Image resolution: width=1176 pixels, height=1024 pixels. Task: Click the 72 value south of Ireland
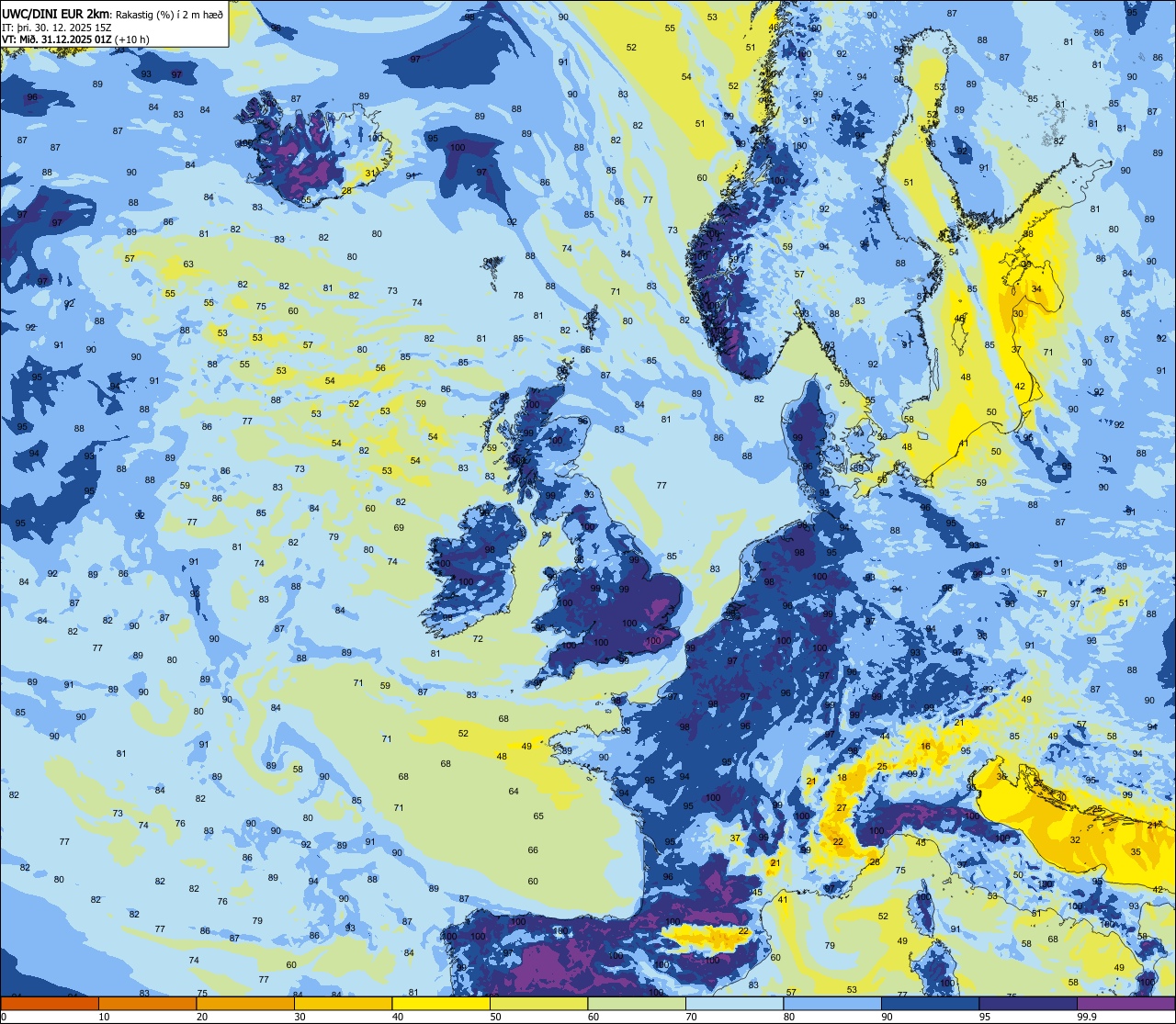coord(478,638)
